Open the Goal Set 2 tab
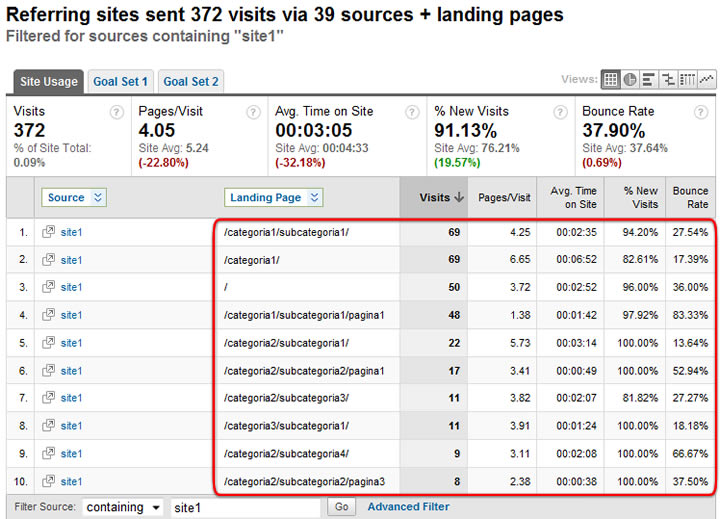 point(191,81)
